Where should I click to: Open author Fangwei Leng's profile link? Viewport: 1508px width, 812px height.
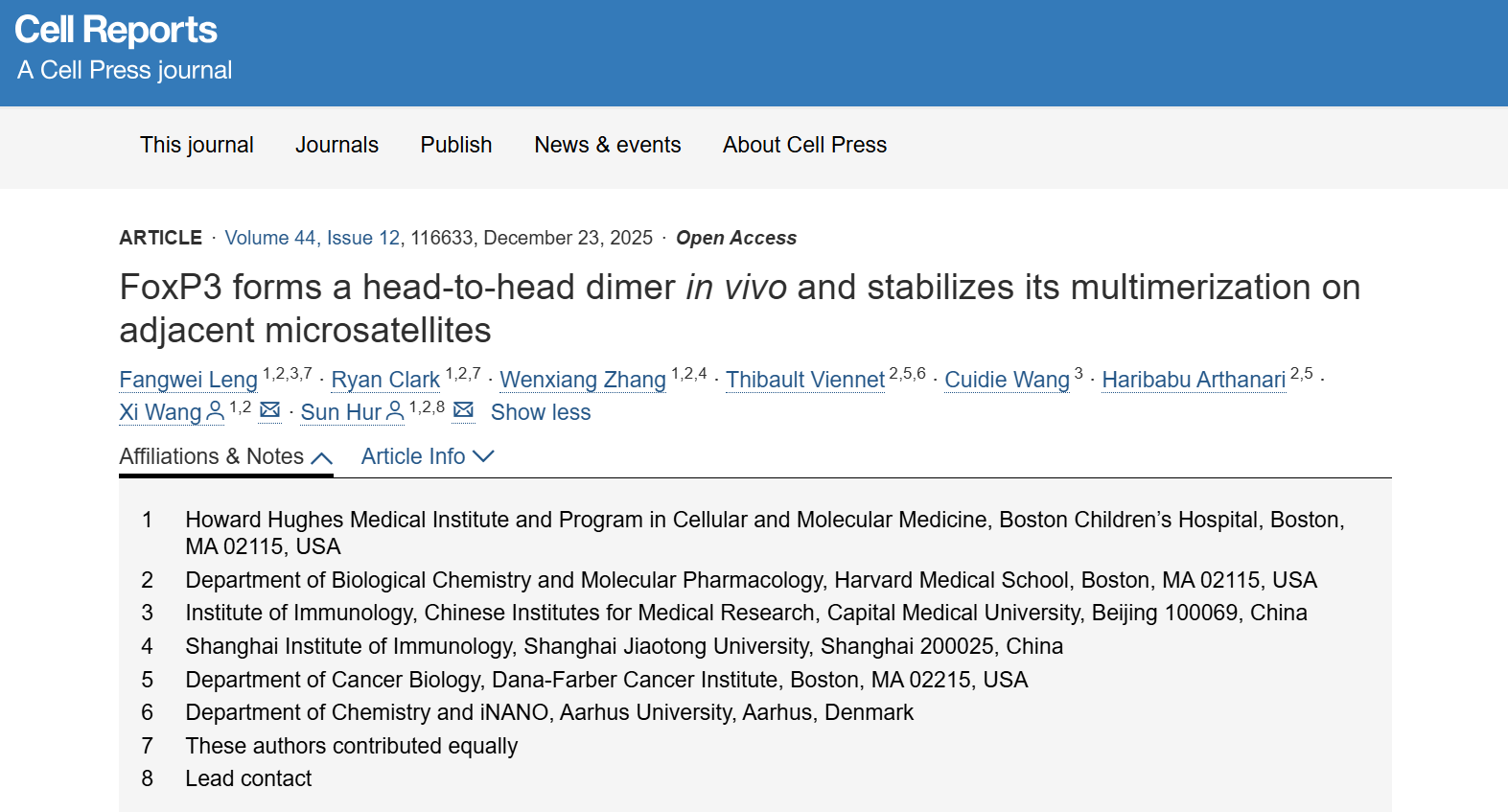pyautogui.click(x=188, y=380)
